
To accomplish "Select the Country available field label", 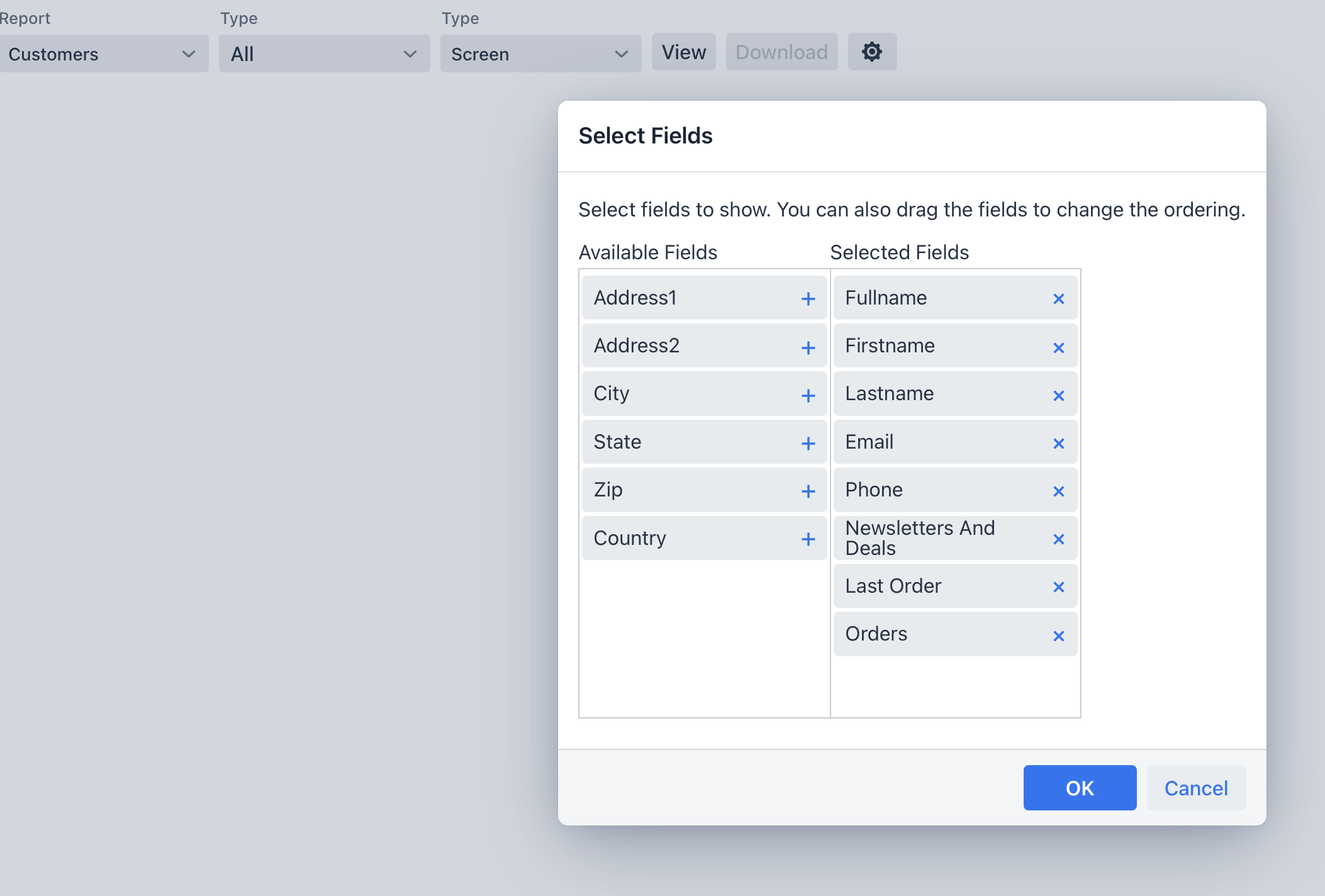I will pyautogui.click(x=630, y=539).
